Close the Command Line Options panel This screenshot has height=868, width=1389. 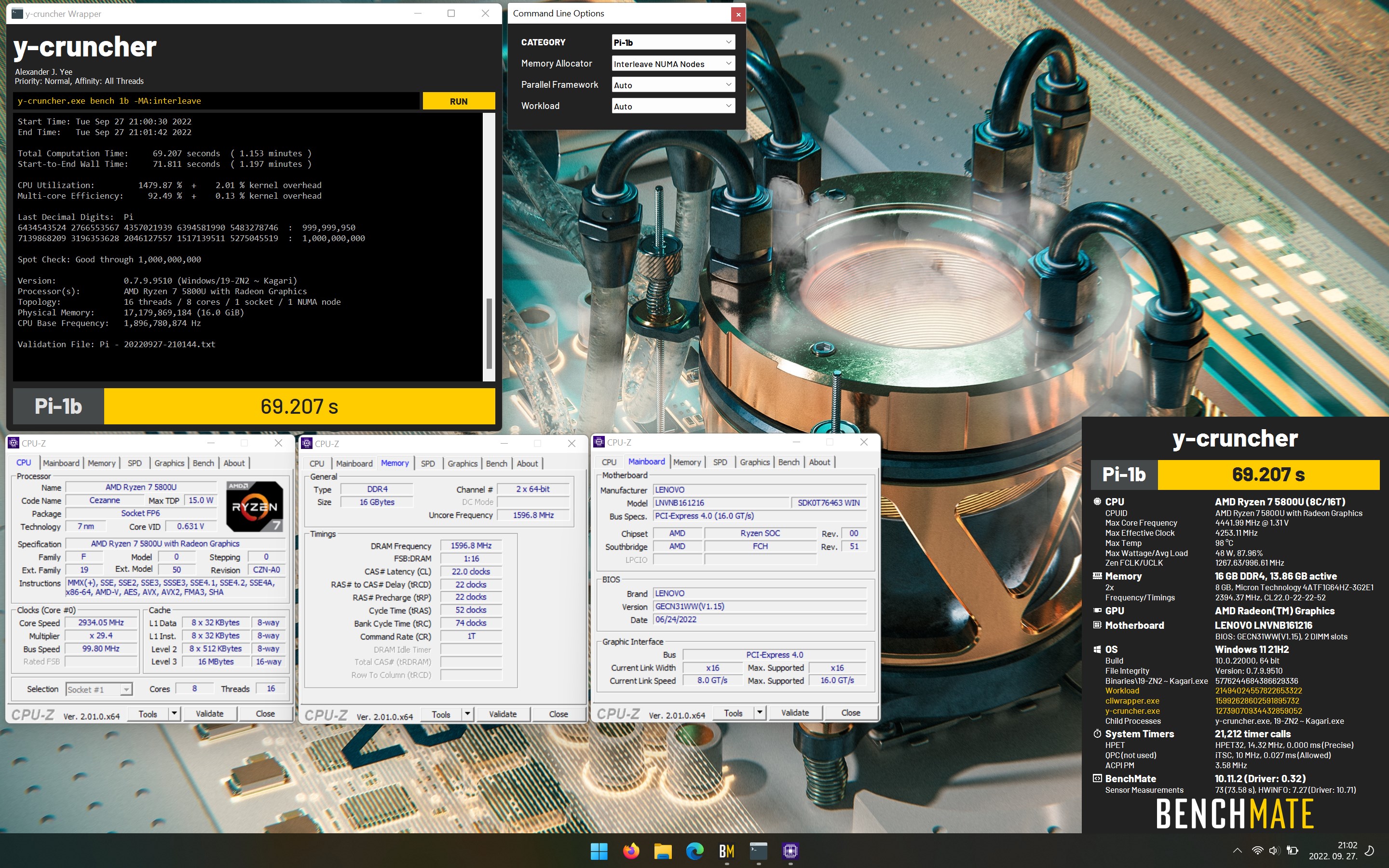point(738,14)
